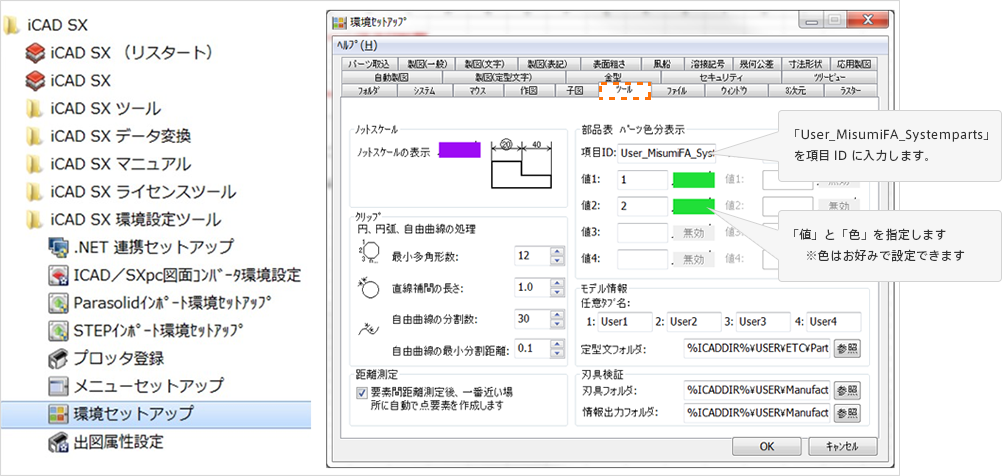Open the ヘルプ(H) menu
1002x476 pixels.
click(357, 46)
